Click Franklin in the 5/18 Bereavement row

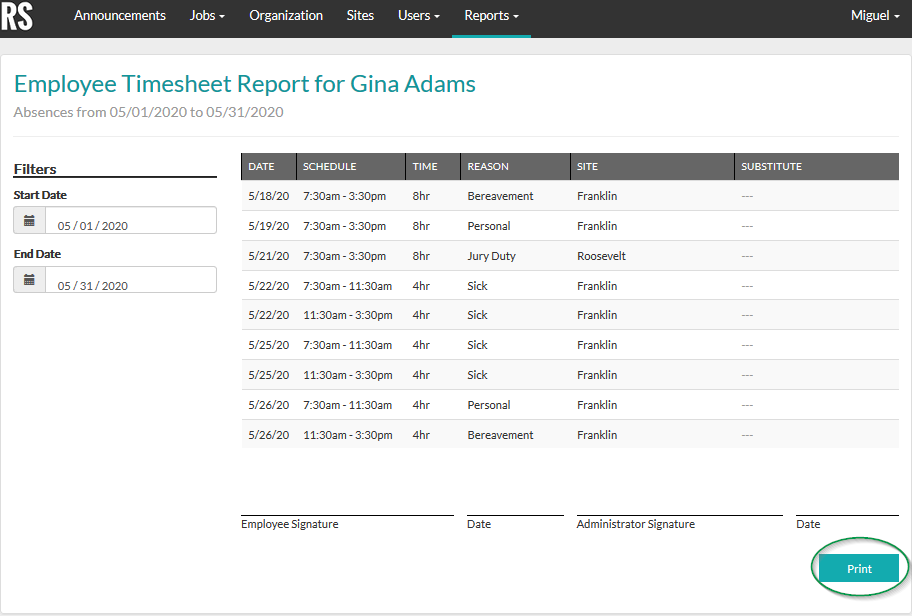[596, 196]
